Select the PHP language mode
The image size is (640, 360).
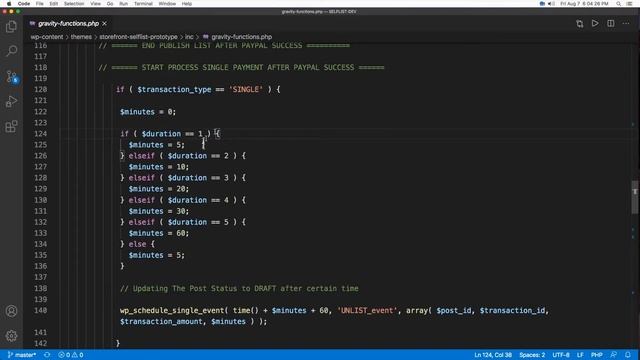tap(596, 355)
